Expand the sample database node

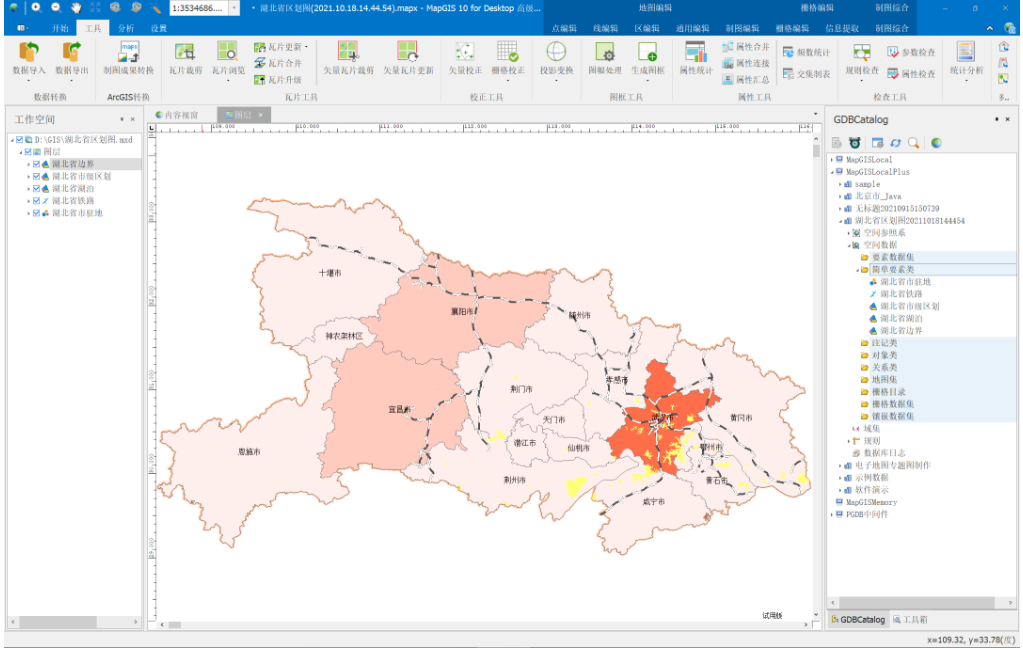[840, 184]
